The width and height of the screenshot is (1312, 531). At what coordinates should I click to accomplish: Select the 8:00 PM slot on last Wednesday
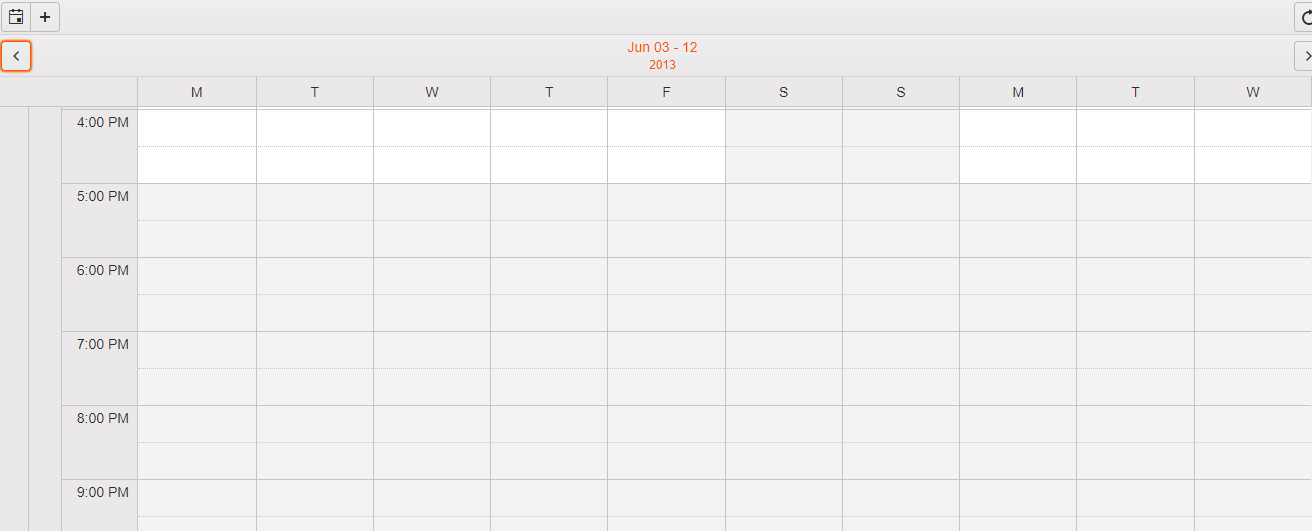click(x=1252, y=424)
